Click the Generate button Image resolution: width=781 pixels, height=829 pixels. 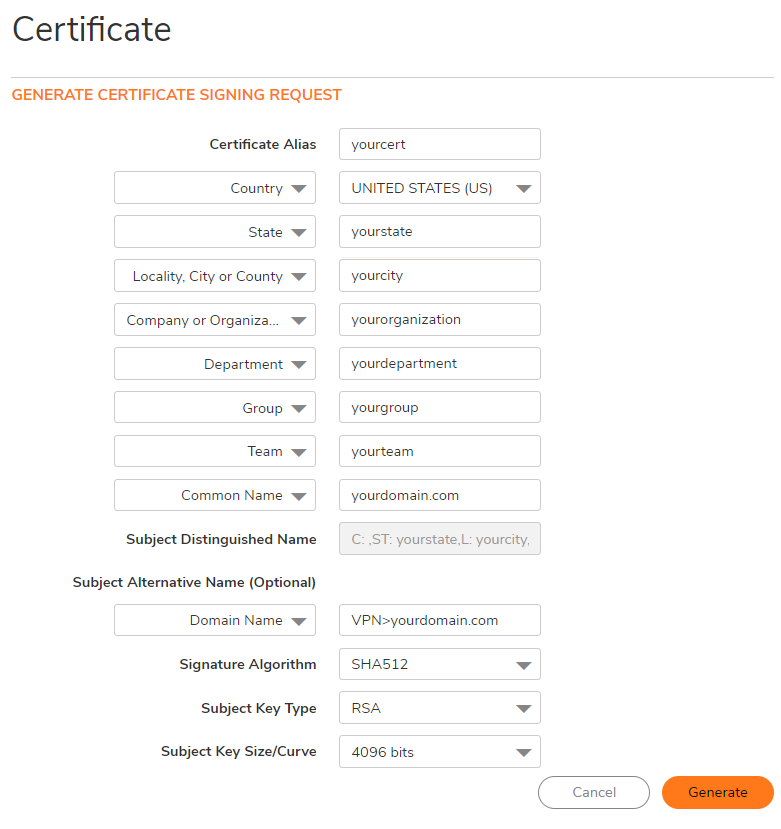coord(717,792)
